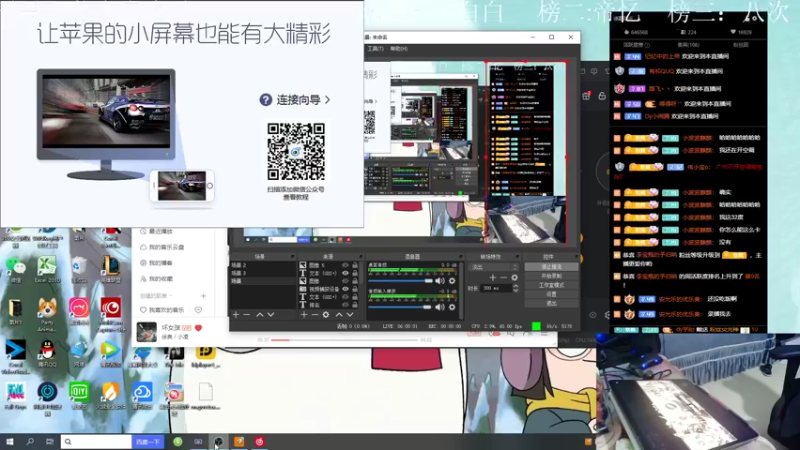Toggle visibility eye for 图像 5 source
Image resolution: width=800 pixels, height=450 pixels.
(x=345, y=265)
